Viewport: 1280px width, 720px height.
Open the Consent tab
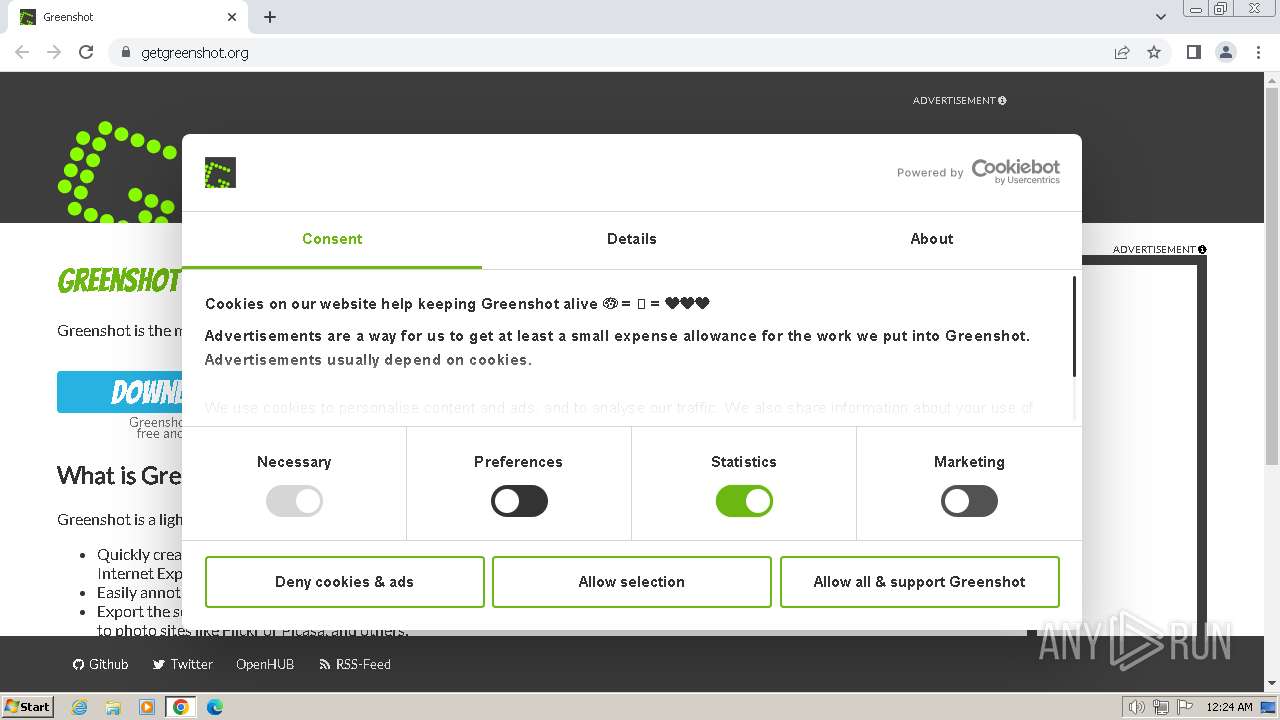tap(332, 239)
